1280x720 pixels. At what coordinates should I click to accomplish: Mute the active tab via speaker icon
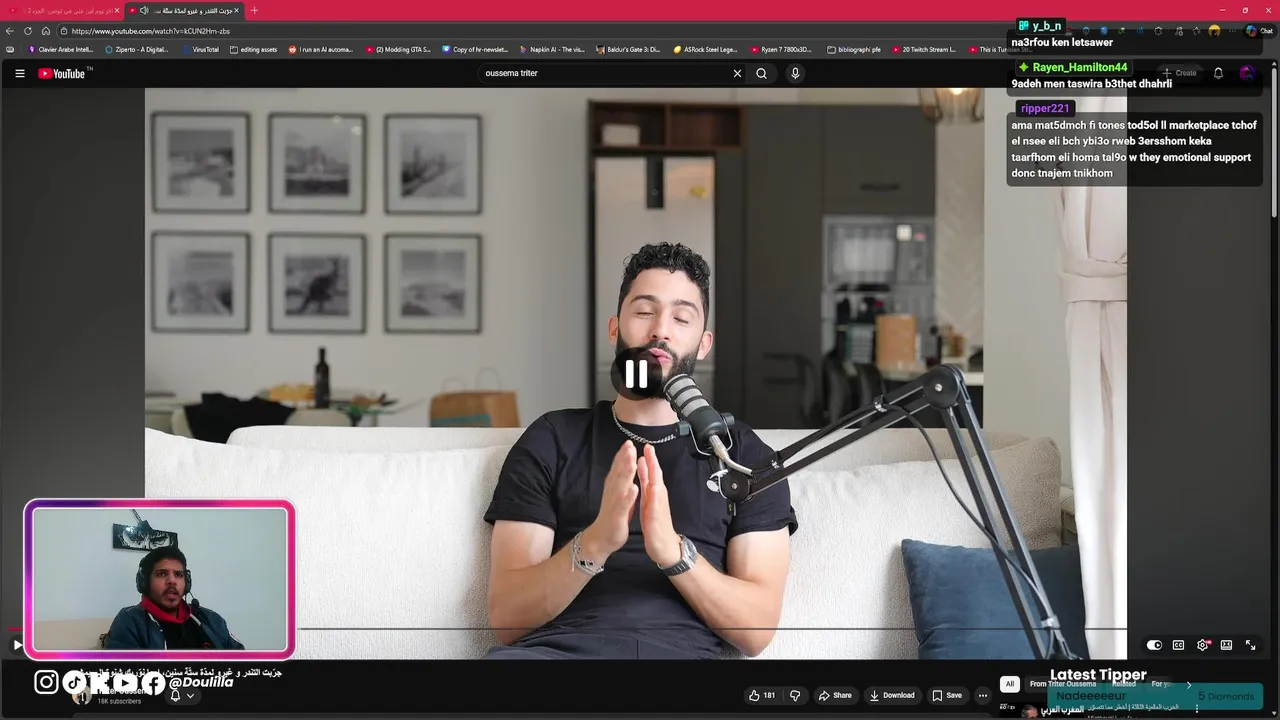(144, 10)
